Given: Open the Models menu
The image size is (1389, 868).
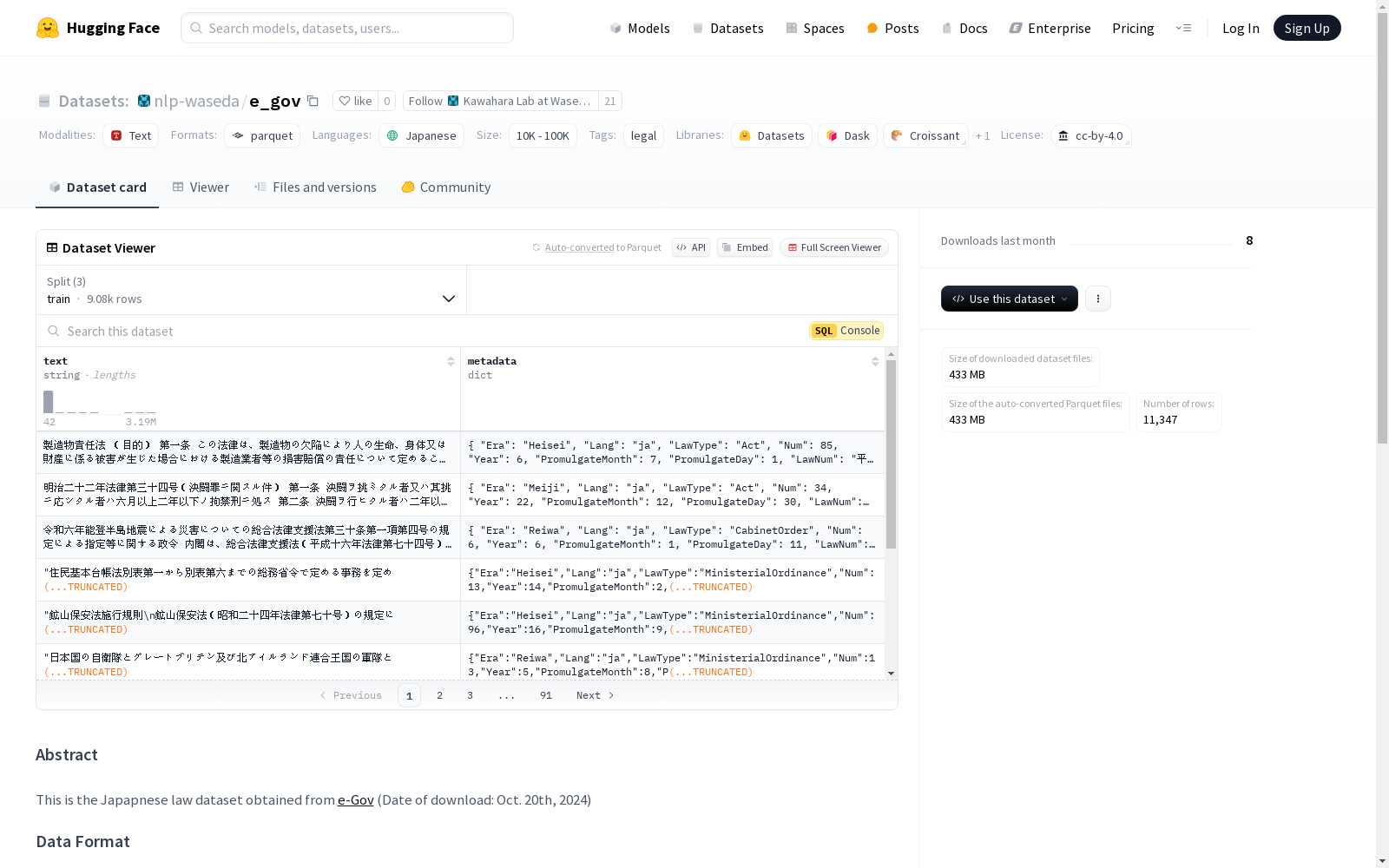Looking at the screenshot, I should [640, 28].
